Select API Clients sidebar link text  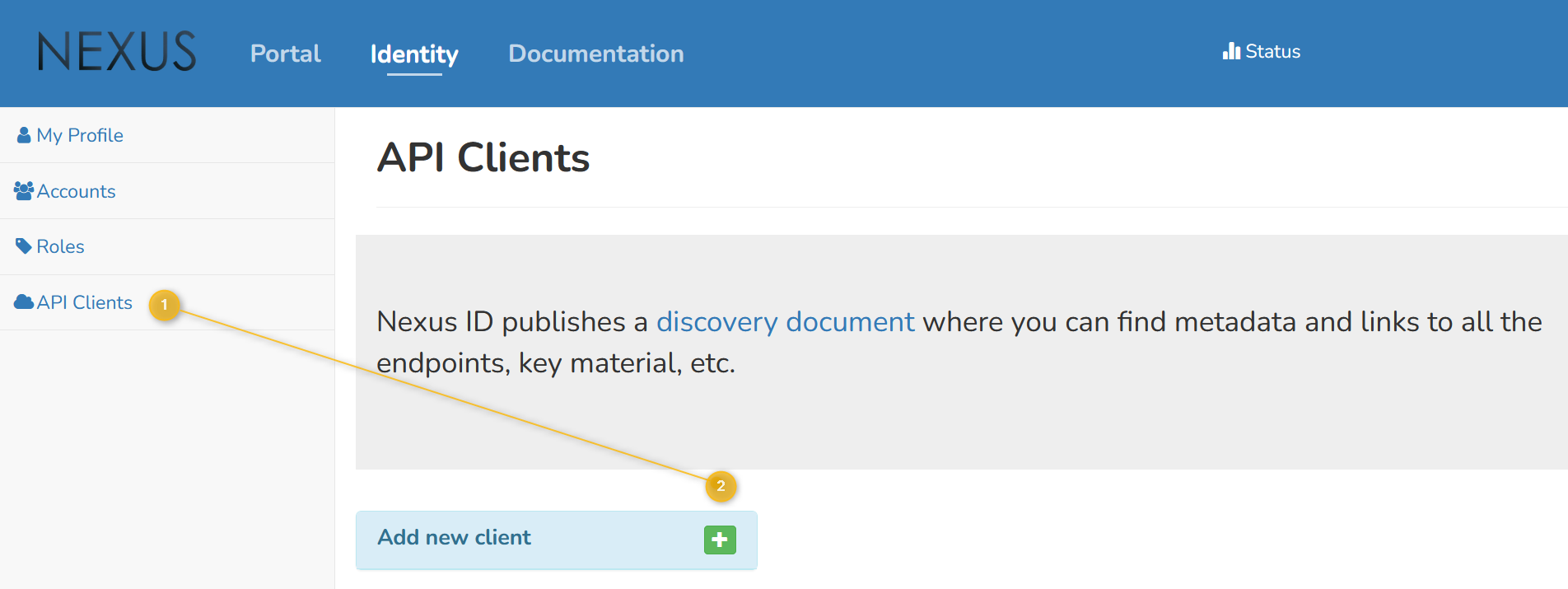84,302
